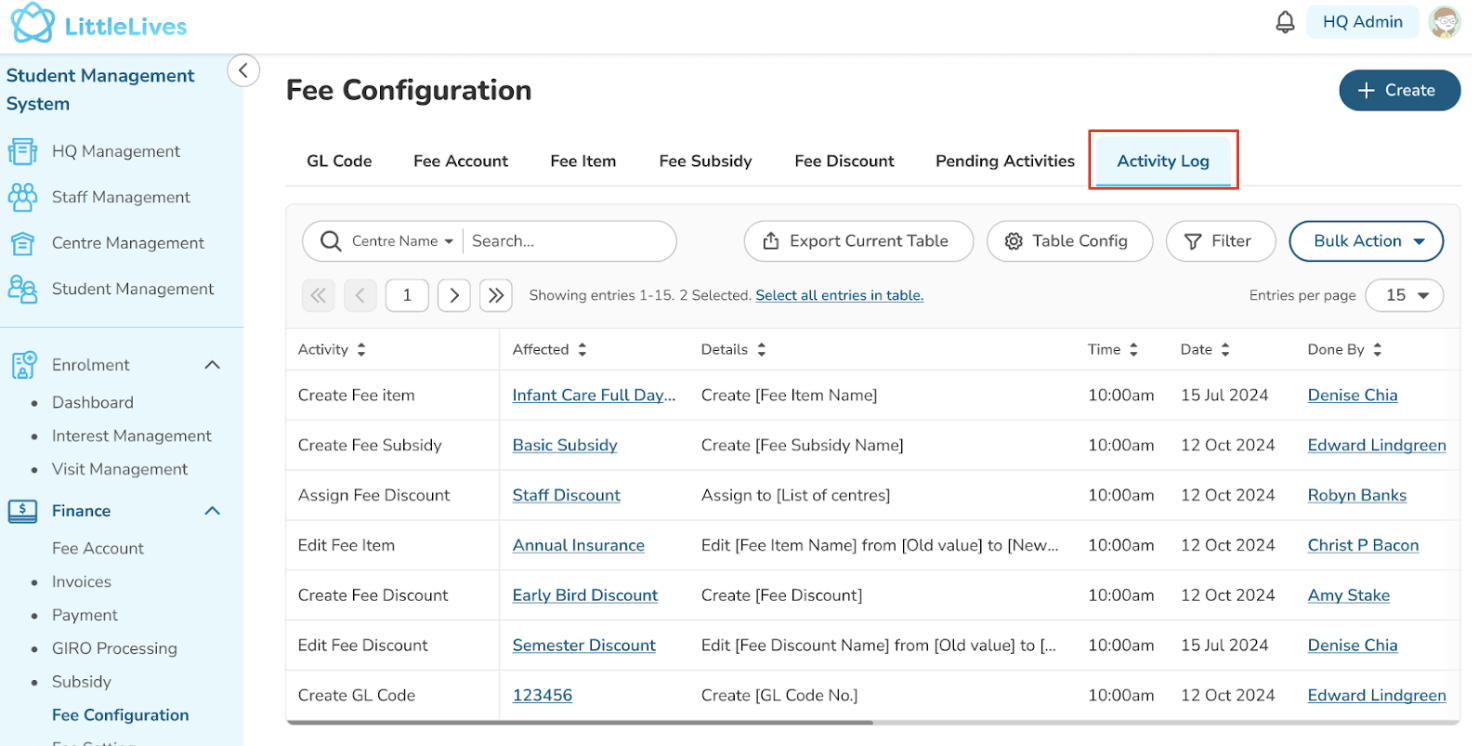Screen dimensions: 1472x746
Task: Click the notification bell icon
Action: point(1285,22)
